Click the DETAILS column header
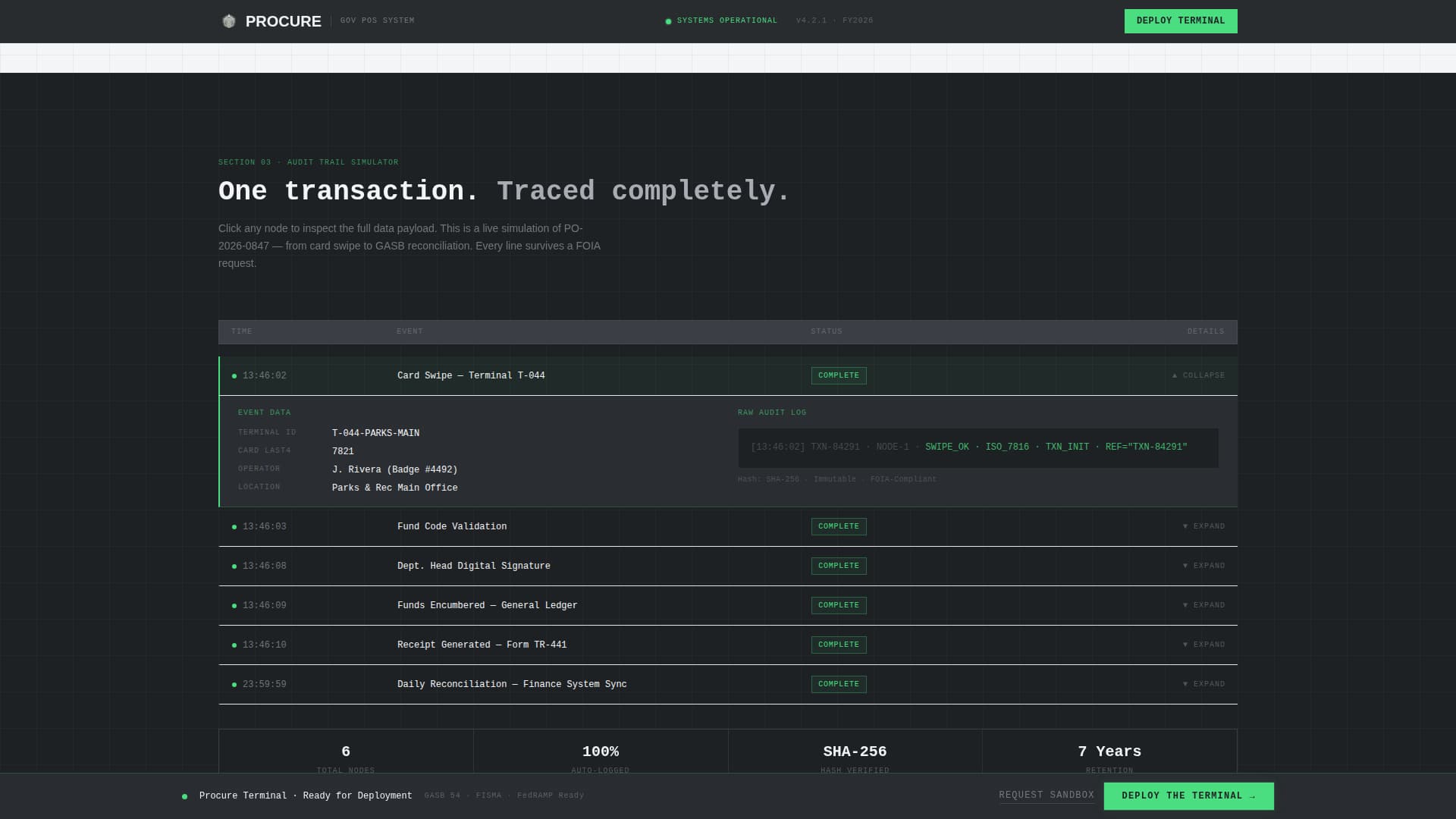The width and height of the screenshot is (1456, 819). point(1206,331)
